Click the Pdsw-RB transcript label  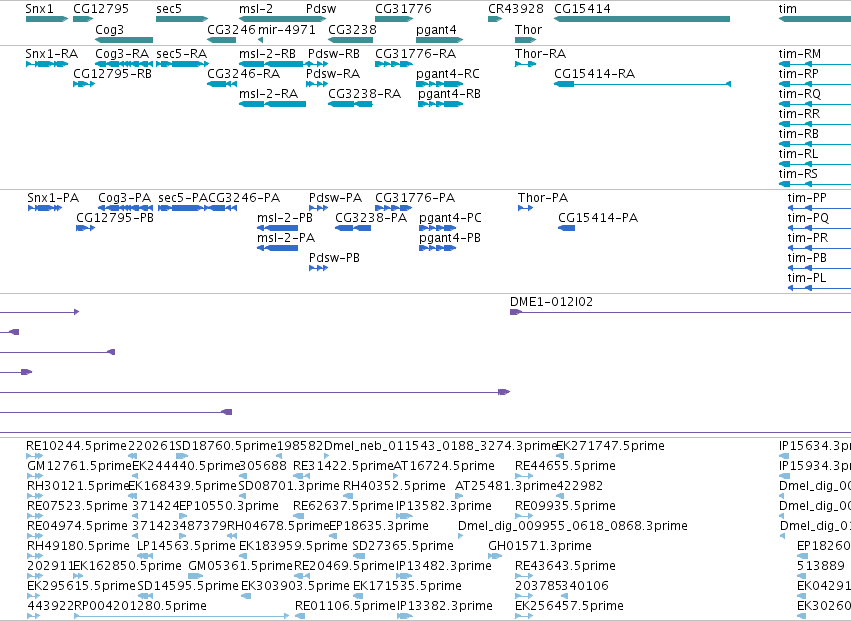334,54
